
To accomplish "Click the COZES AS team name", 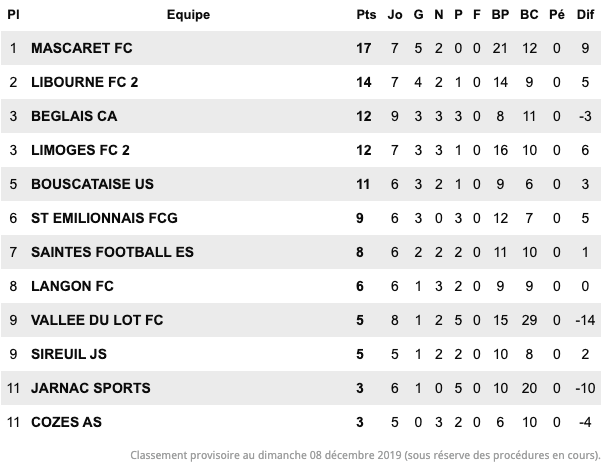I will pyautogui.click(x=66, y=422).
